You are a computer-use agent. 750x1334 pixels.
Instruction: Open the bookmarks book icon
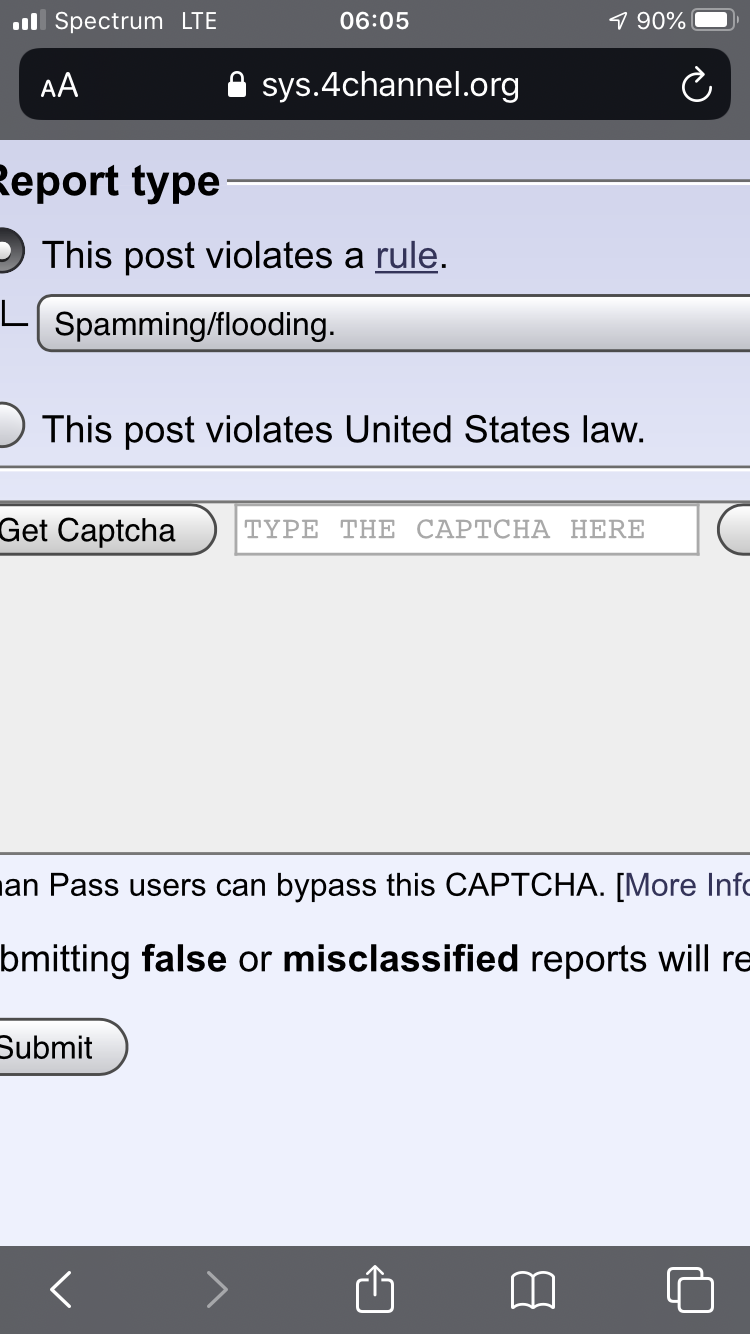533,1290
